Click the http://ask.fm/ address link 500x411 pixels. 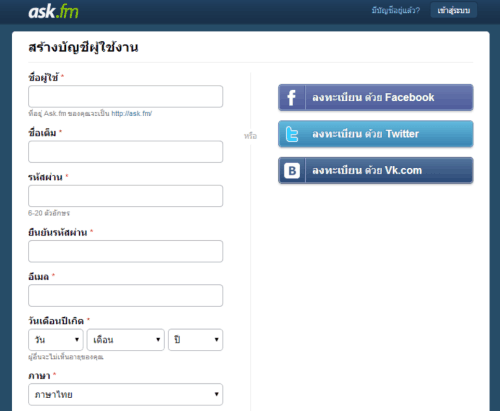point(132,114)
